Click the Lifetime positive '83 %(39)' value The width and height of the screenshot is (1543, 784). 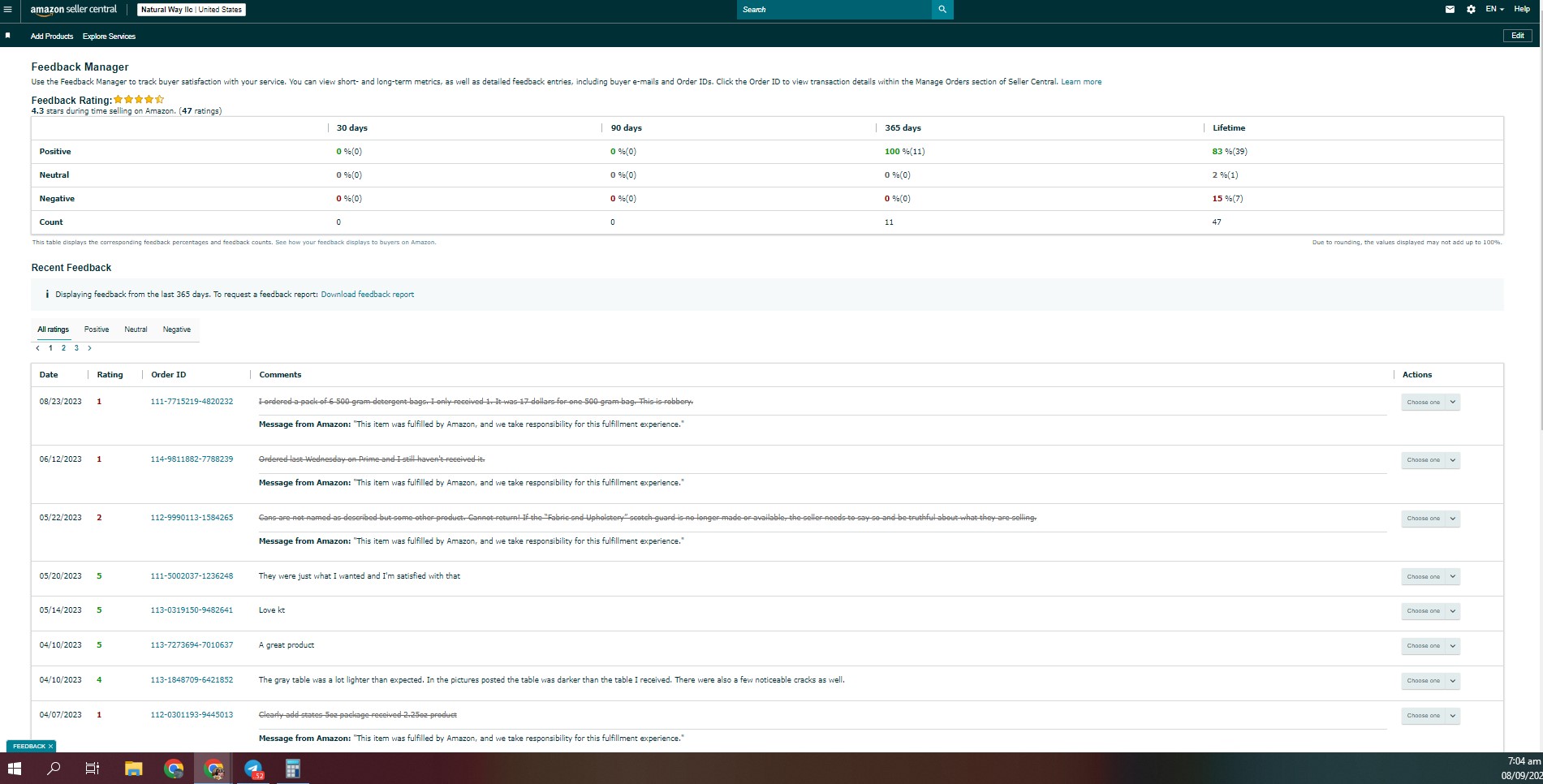[x=1230, y=152]
